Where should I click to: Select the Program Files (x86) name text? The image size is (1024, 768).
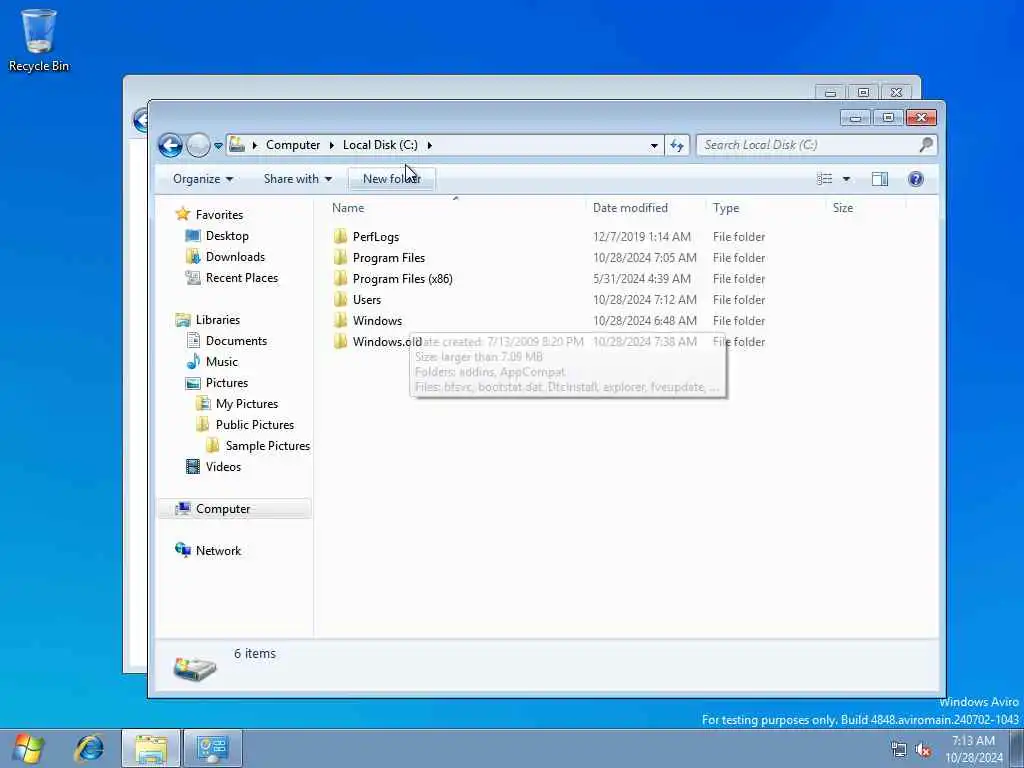[402, 279]
